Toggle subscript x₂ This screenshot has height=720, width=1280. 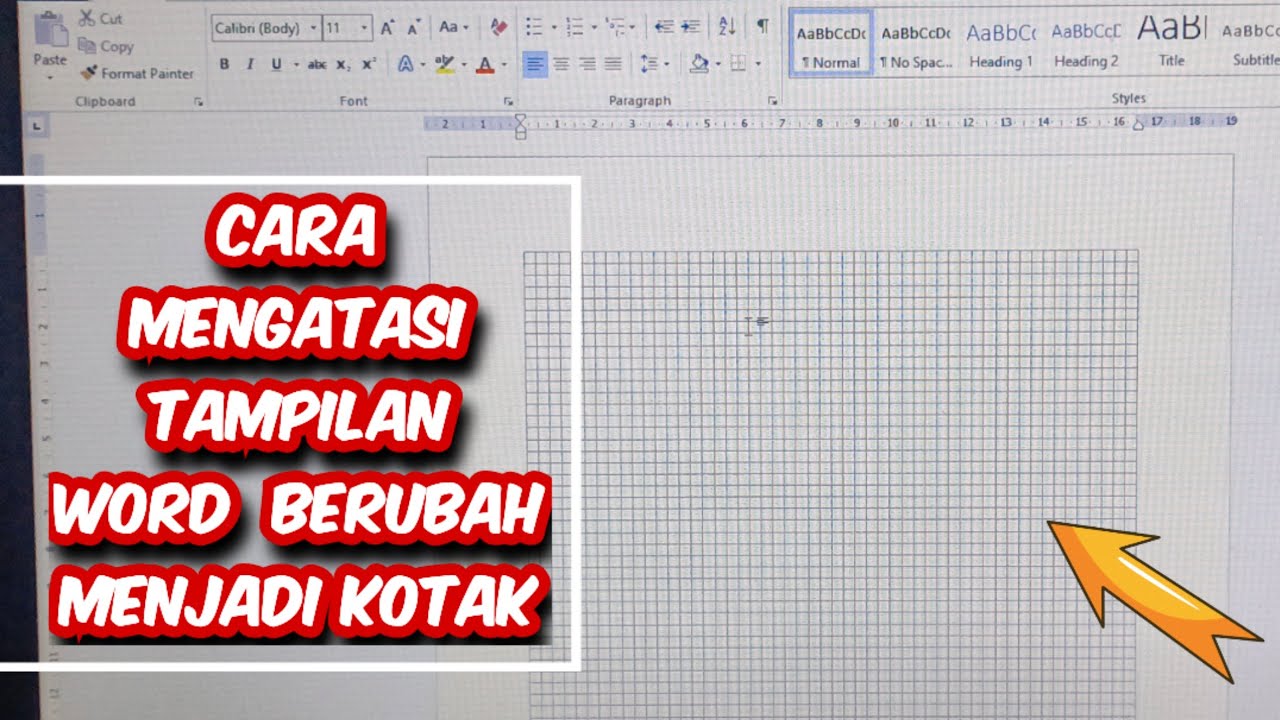pyautogui.click(x=343, y=64)
